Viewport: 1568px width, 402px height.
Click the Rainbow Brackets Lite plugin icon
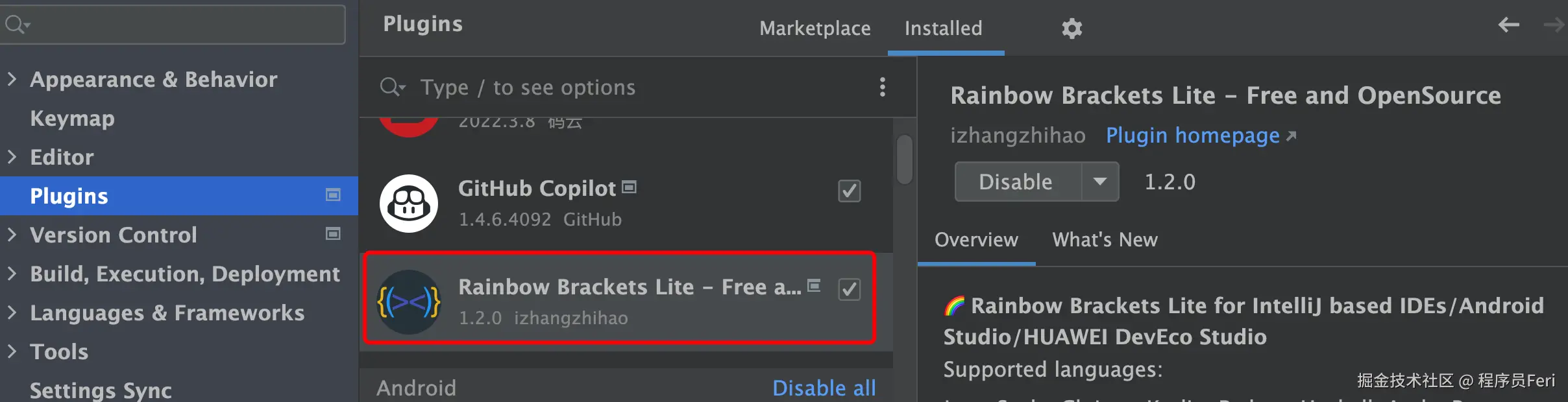(x=409, y=301)
